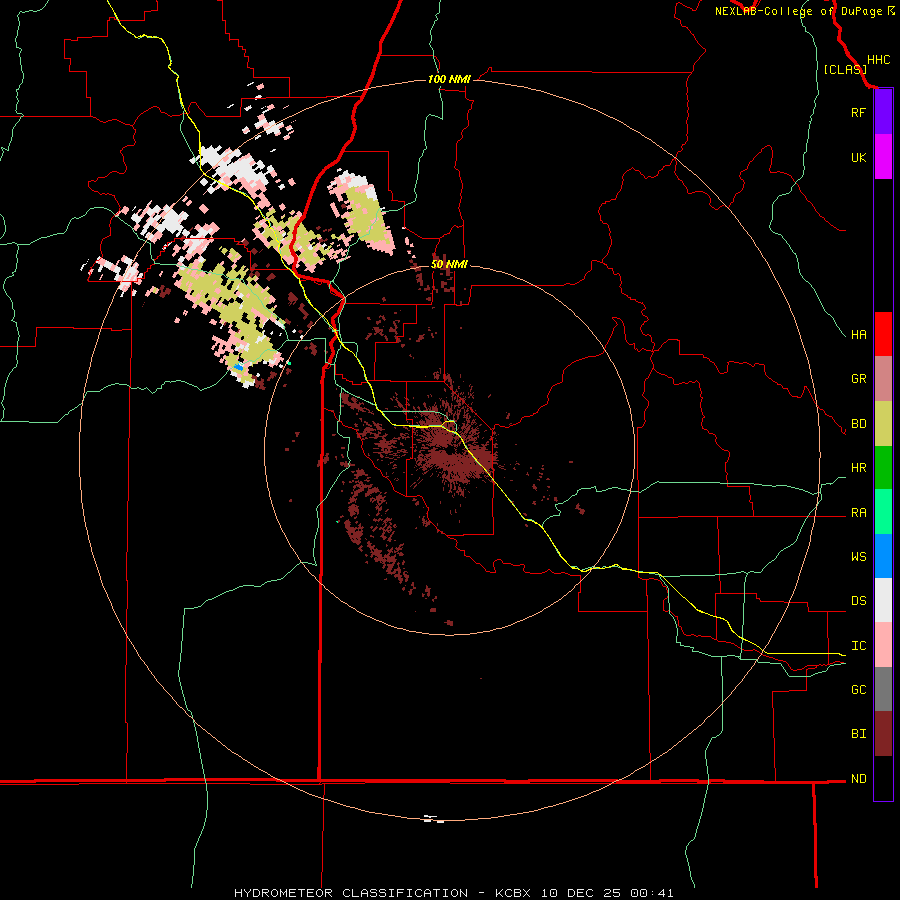Click the GR legend label
The width and height of the screenshot is (900, 900).
pos(858,379)
